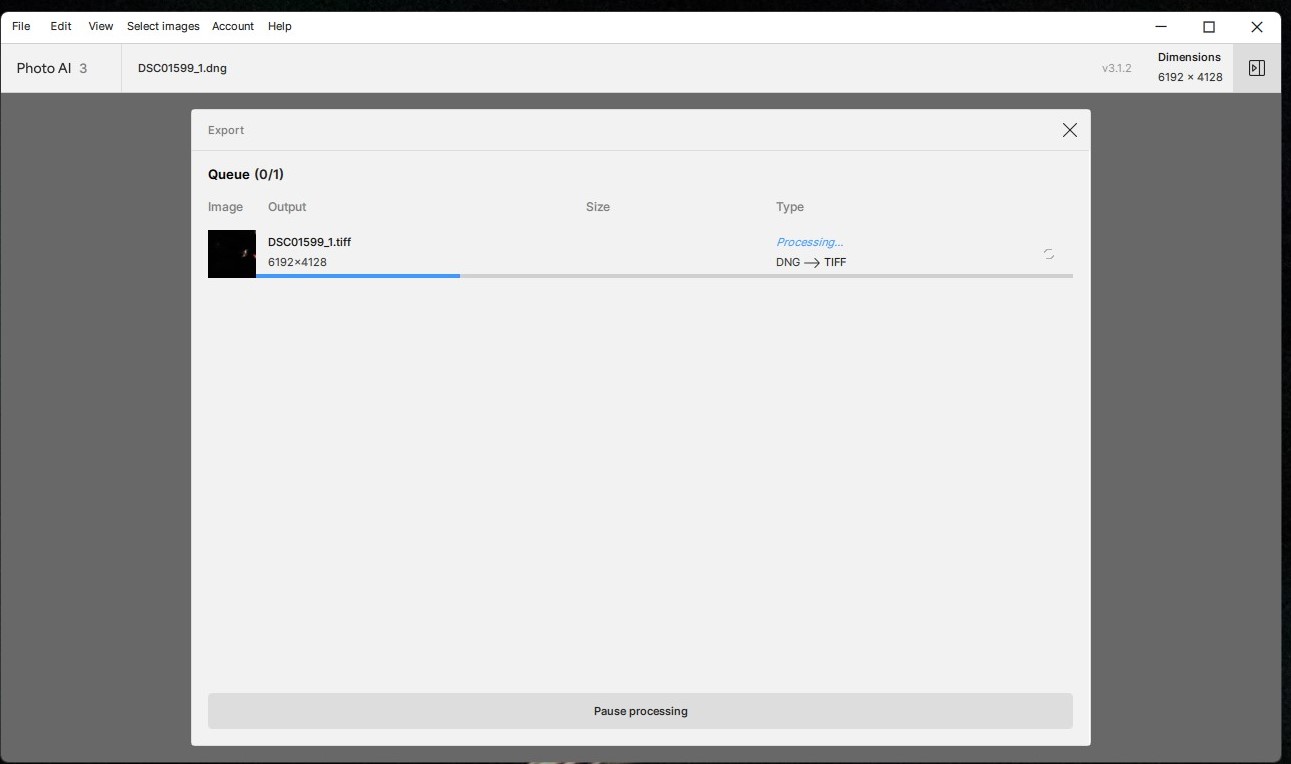1291x764 pixels.
Task: Click the DNG to TIFF arrow
Action: click(811, 263)
